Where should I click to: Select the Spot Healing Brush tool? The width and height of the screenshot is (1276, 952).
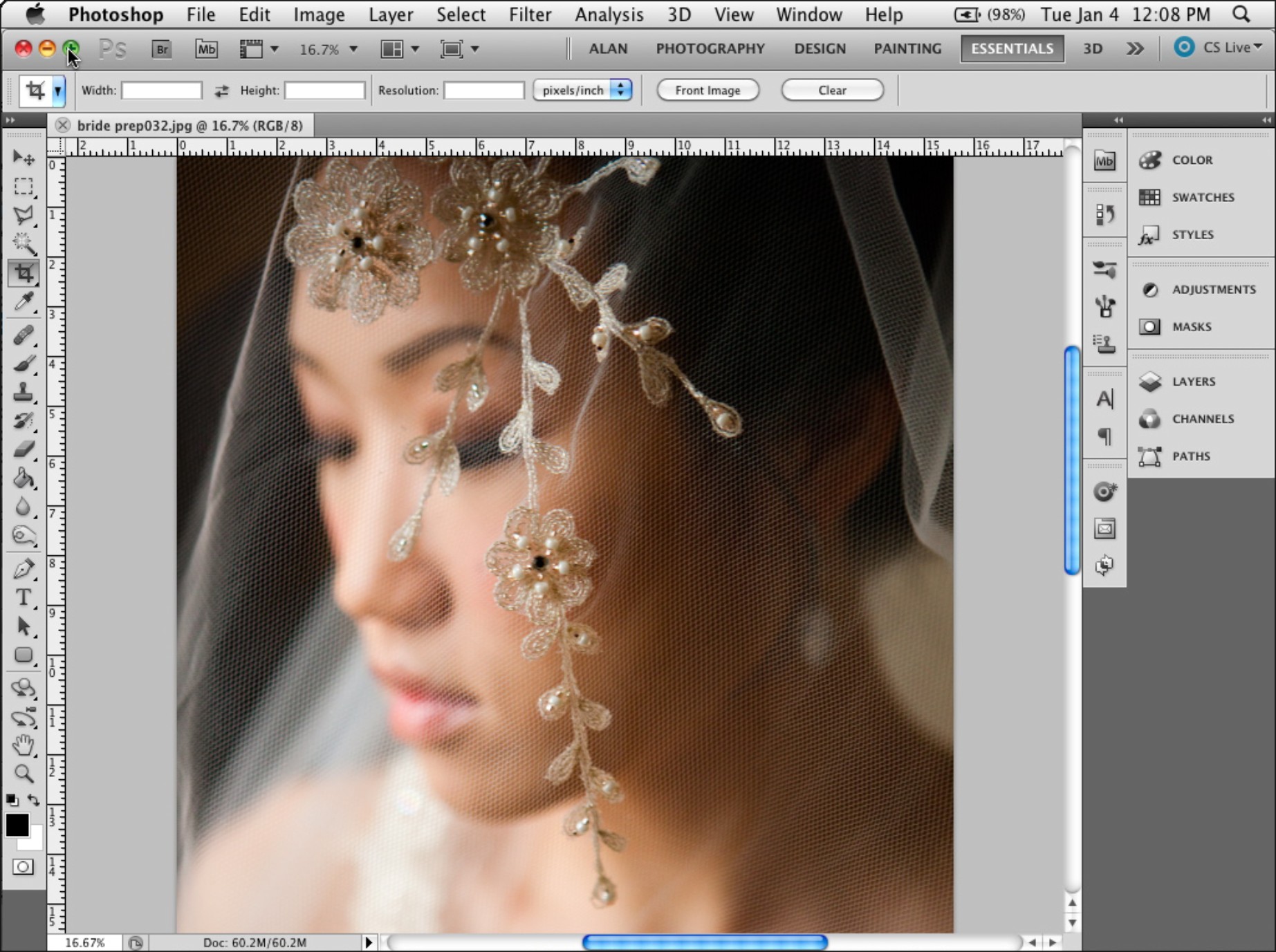[24, 335]
